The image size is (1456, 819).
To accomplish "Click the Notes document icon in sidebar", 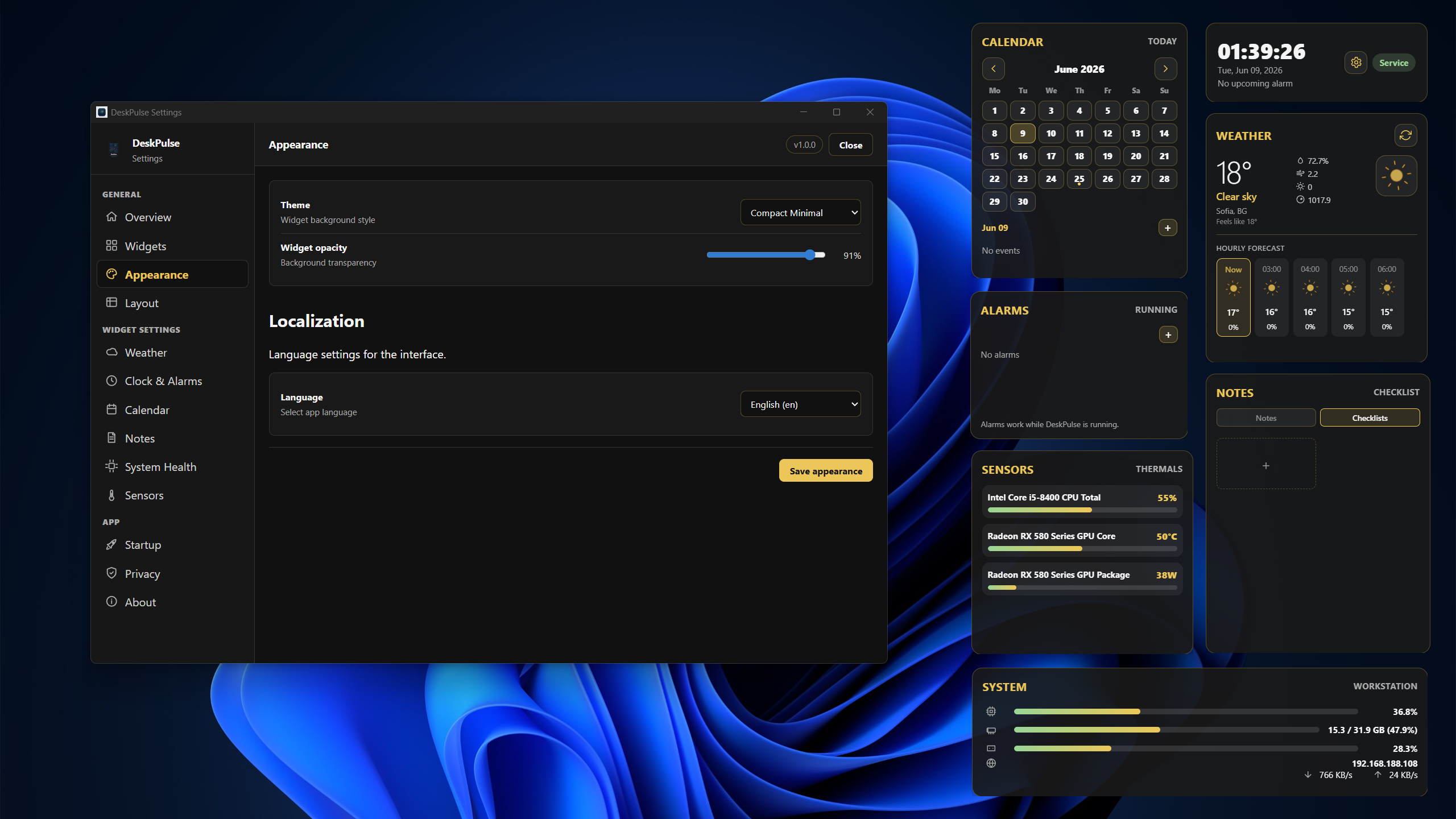I will [111, 438].
